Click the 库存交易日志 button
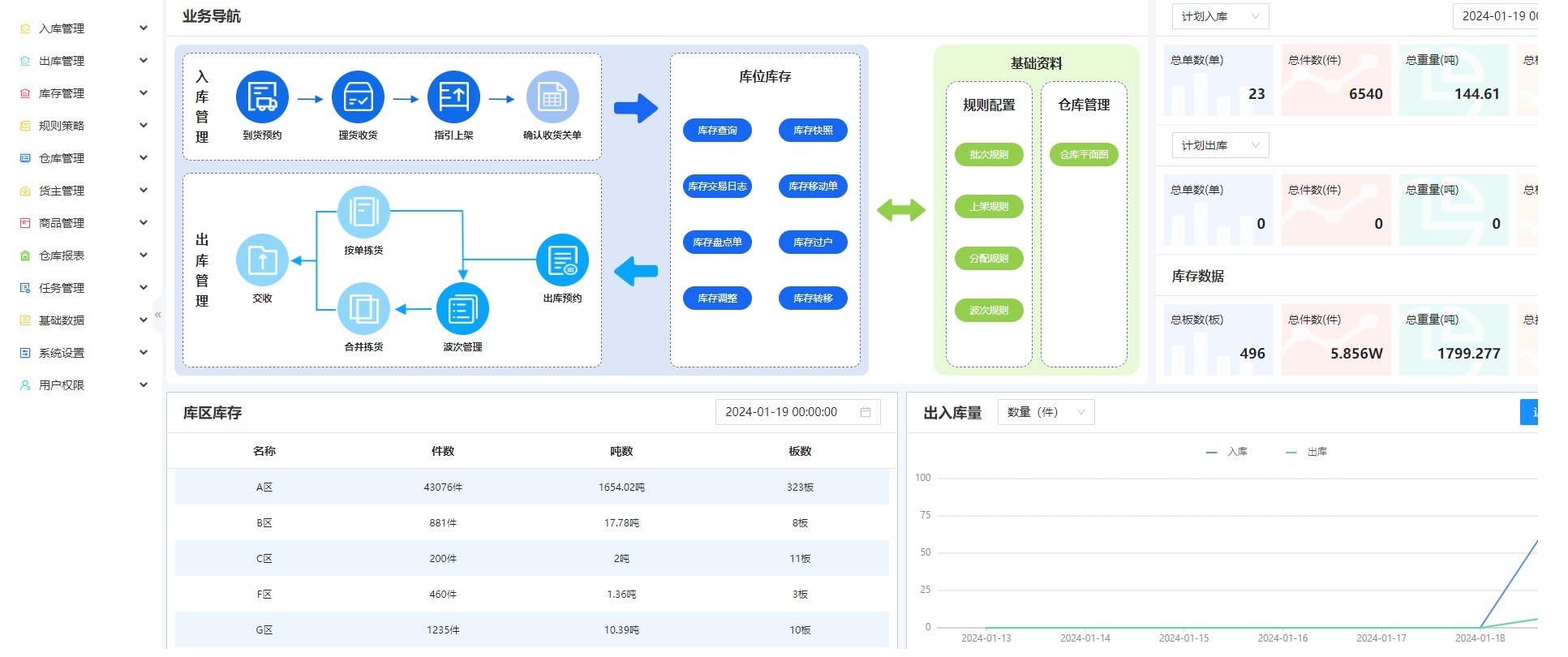 pyautogui.click(x=717, y=187)
